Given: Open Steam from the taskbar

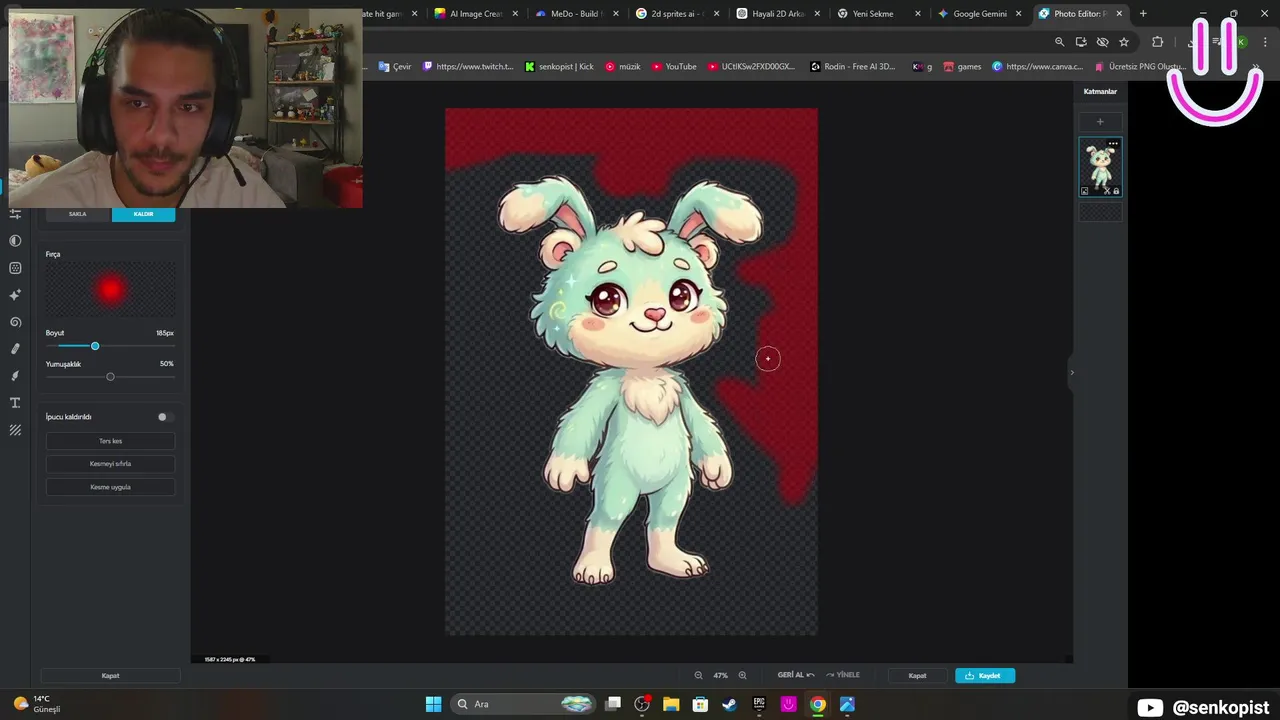Looking at the screenshot, I should (730, 704).
